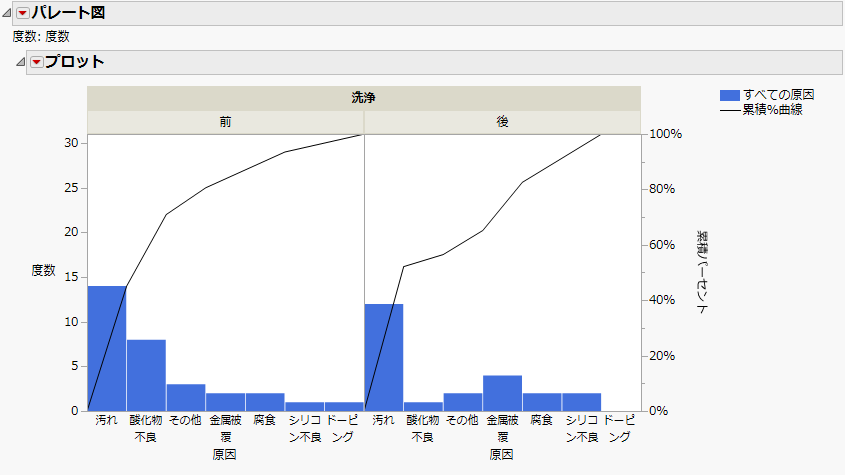Click the 100% tick label on right axis

(666, 134)
